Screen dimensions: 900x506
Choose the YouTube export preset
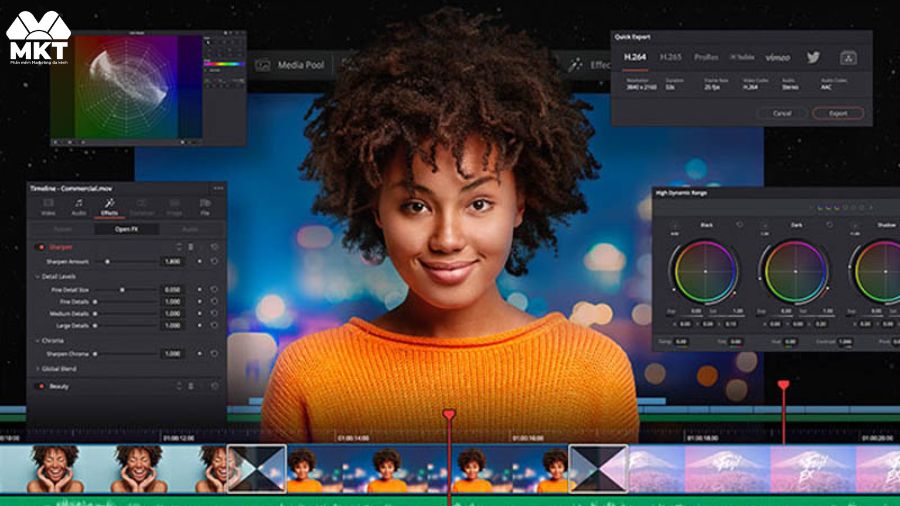(742, 57)
